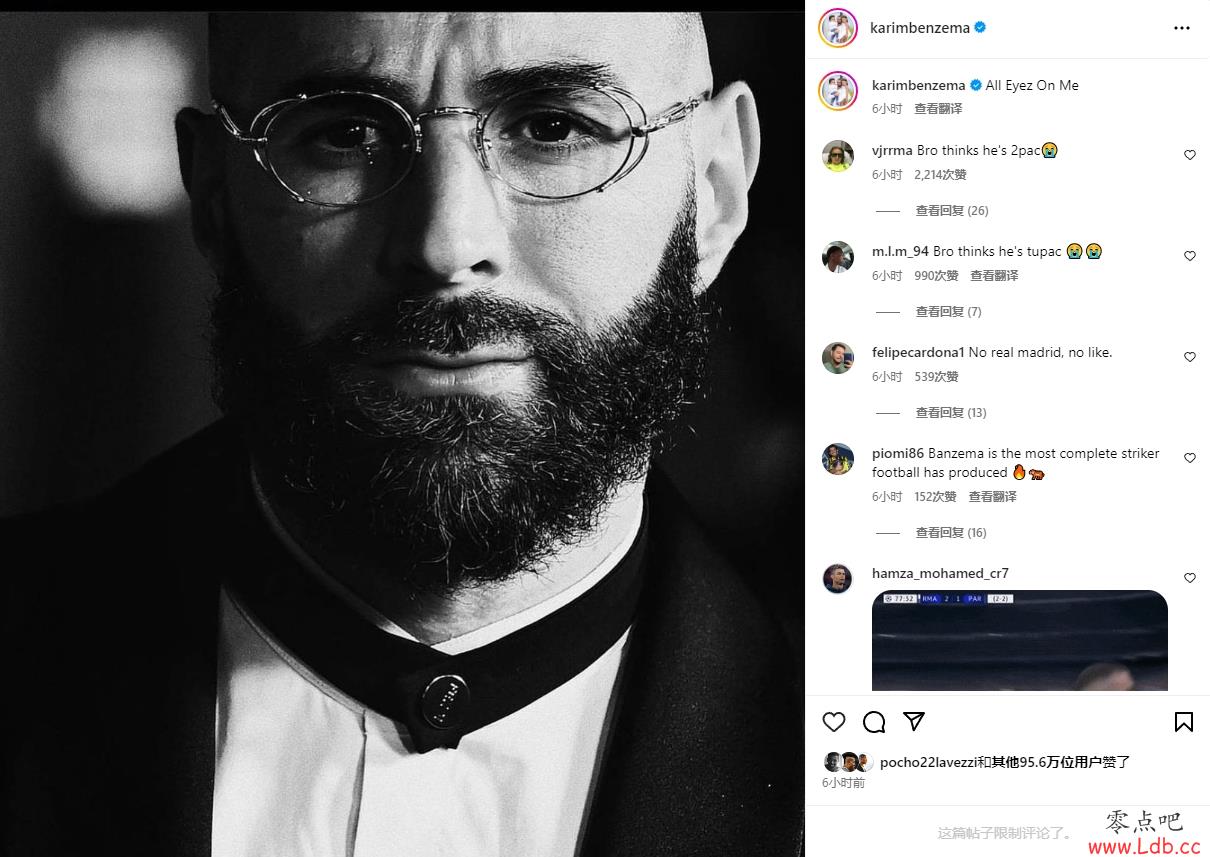Open hamza_mohamed_cr7's match video thumbnail

pos(1020,640)
